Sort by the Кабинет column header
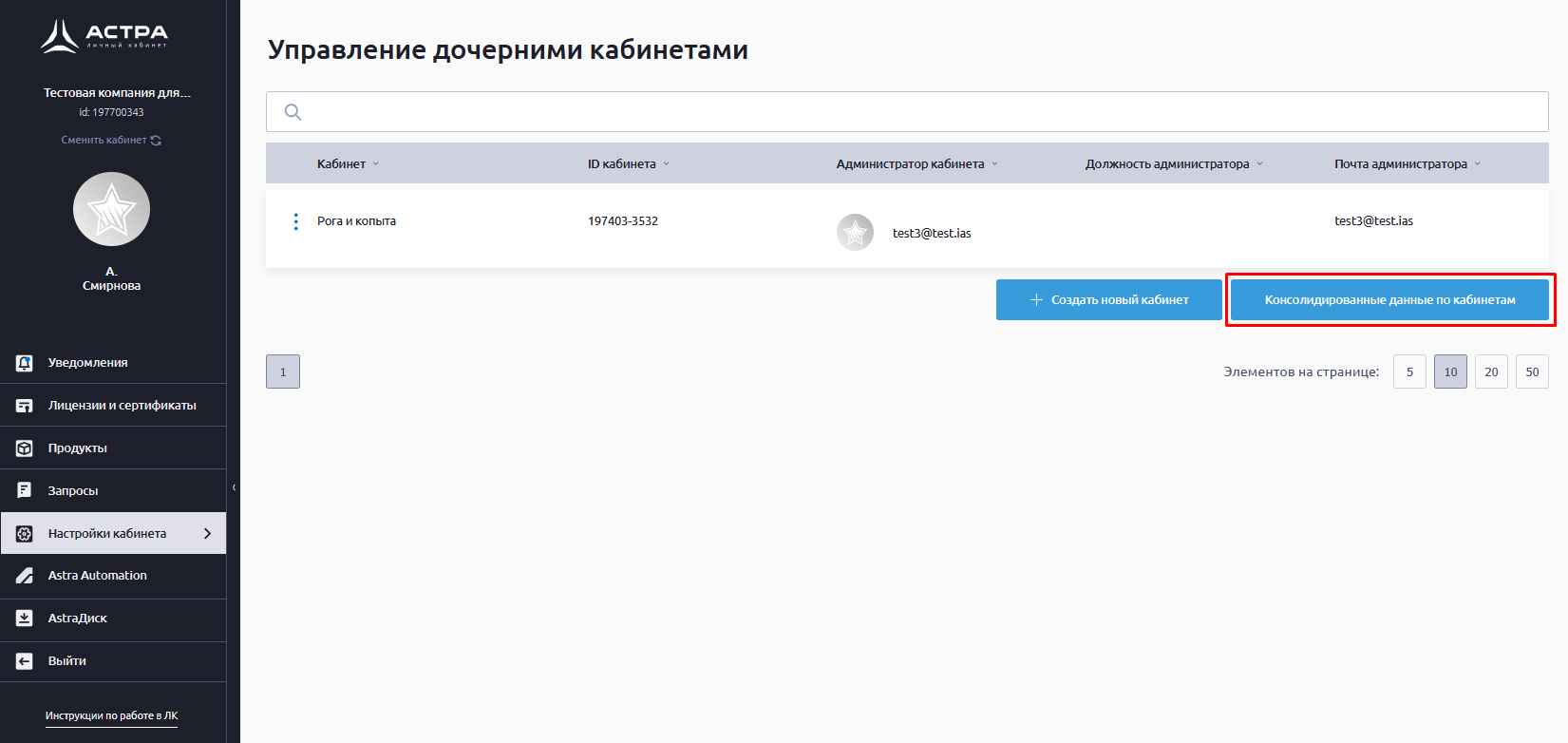The height and width of the screenshot is (743, 1568). click(342, 164)
